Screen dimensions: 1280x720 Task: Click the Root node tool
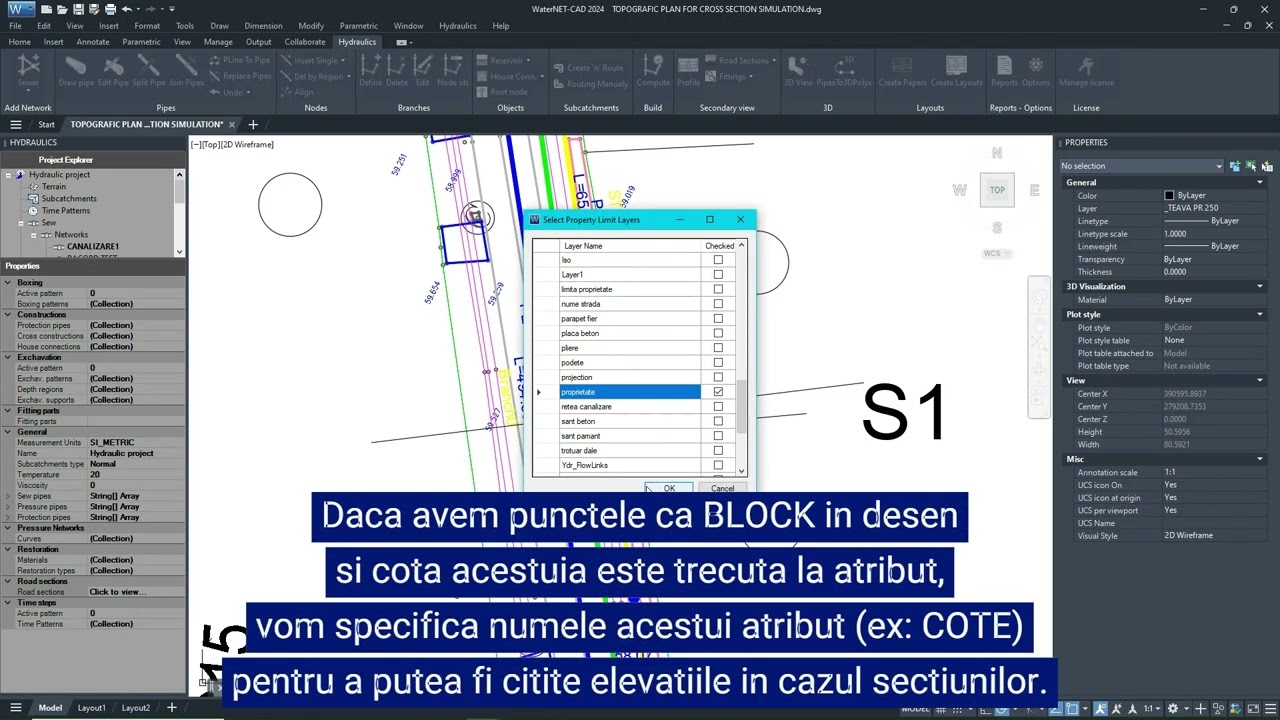coord(502,92)
